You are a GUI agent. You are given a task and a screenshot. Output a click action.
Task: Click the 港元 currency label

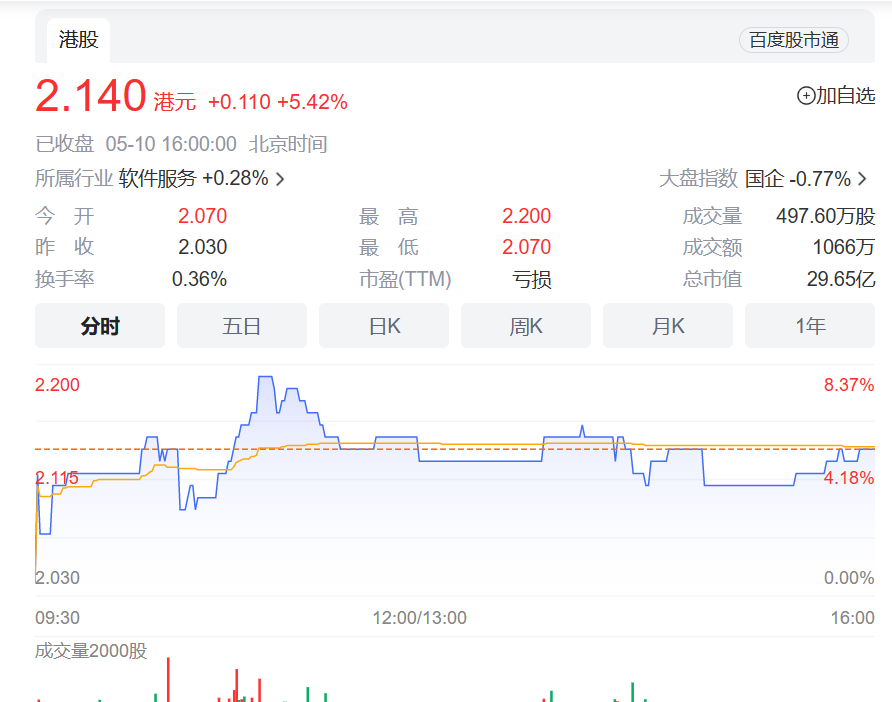(x=175, y=102)
